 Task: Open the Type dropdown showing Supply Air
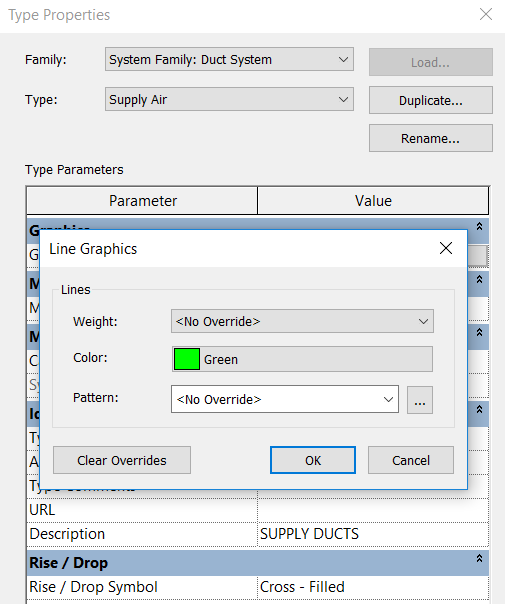(229, 99)
